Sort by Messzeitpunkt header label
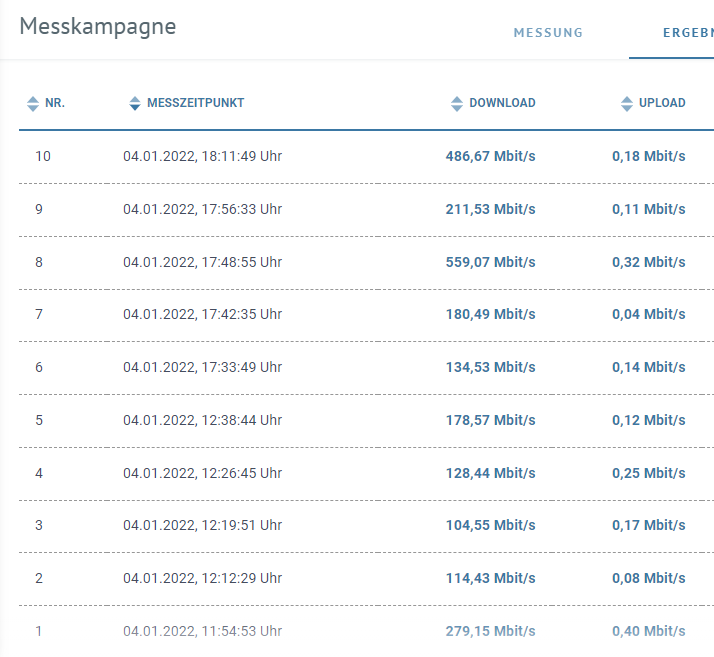Viewport: 714px width, 657px height. 196,103
